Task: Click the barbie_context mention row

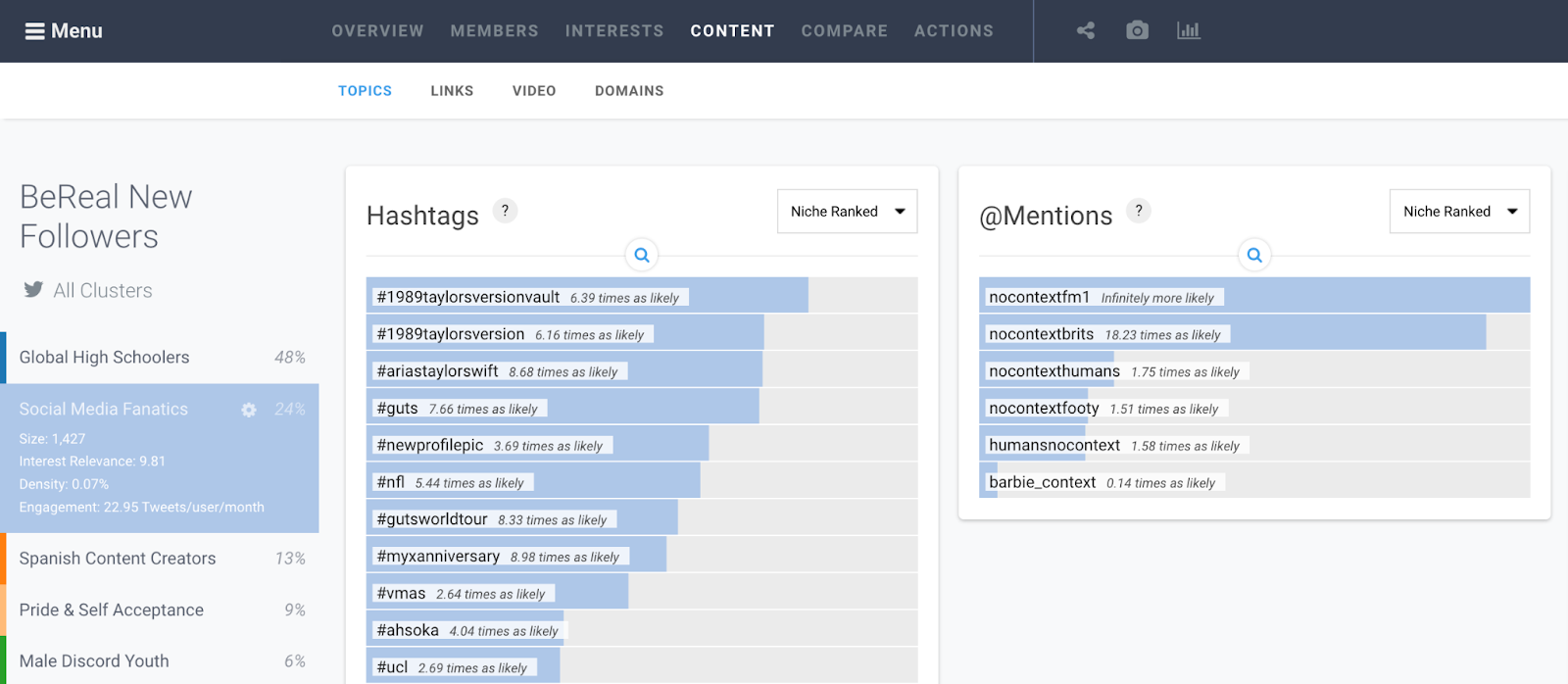Action: [x=1254, y=481]
